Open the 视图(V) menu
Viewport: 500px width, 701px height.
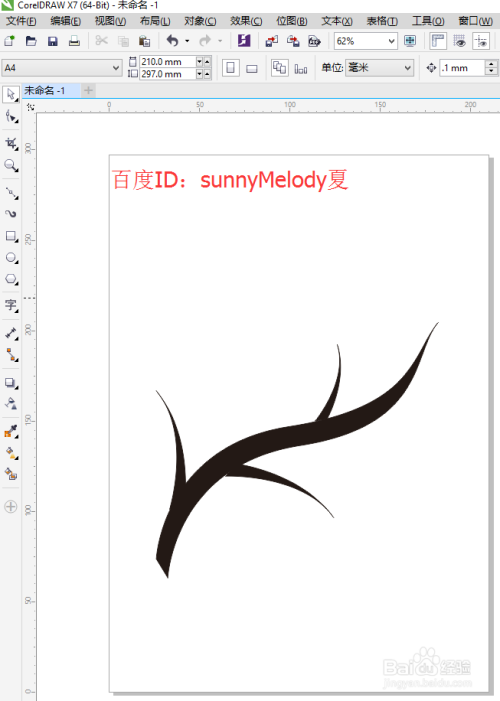coord(110,21)
